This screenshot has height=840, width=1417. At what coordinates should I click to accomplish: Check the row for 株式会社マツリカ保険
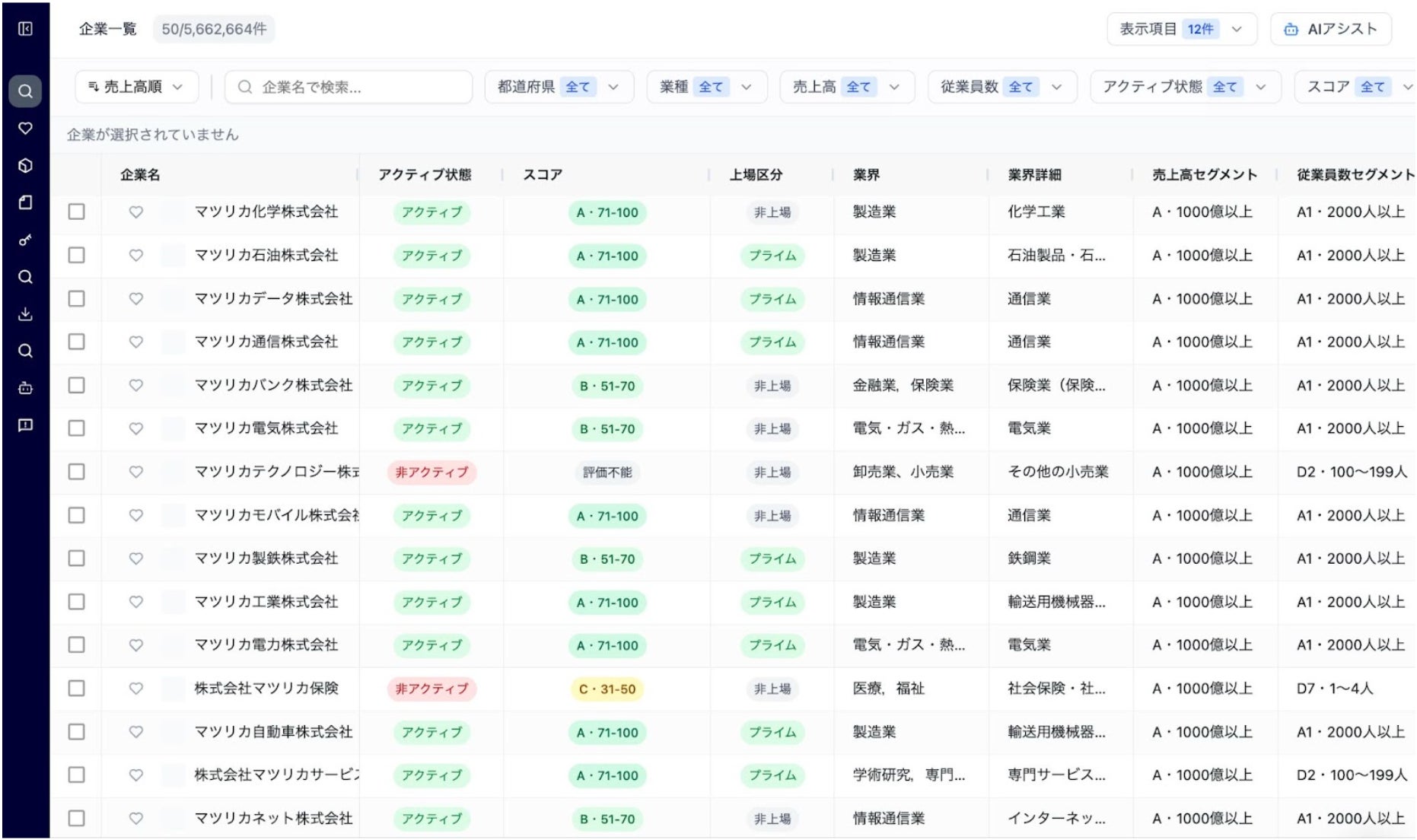click(x=77, y=689)
